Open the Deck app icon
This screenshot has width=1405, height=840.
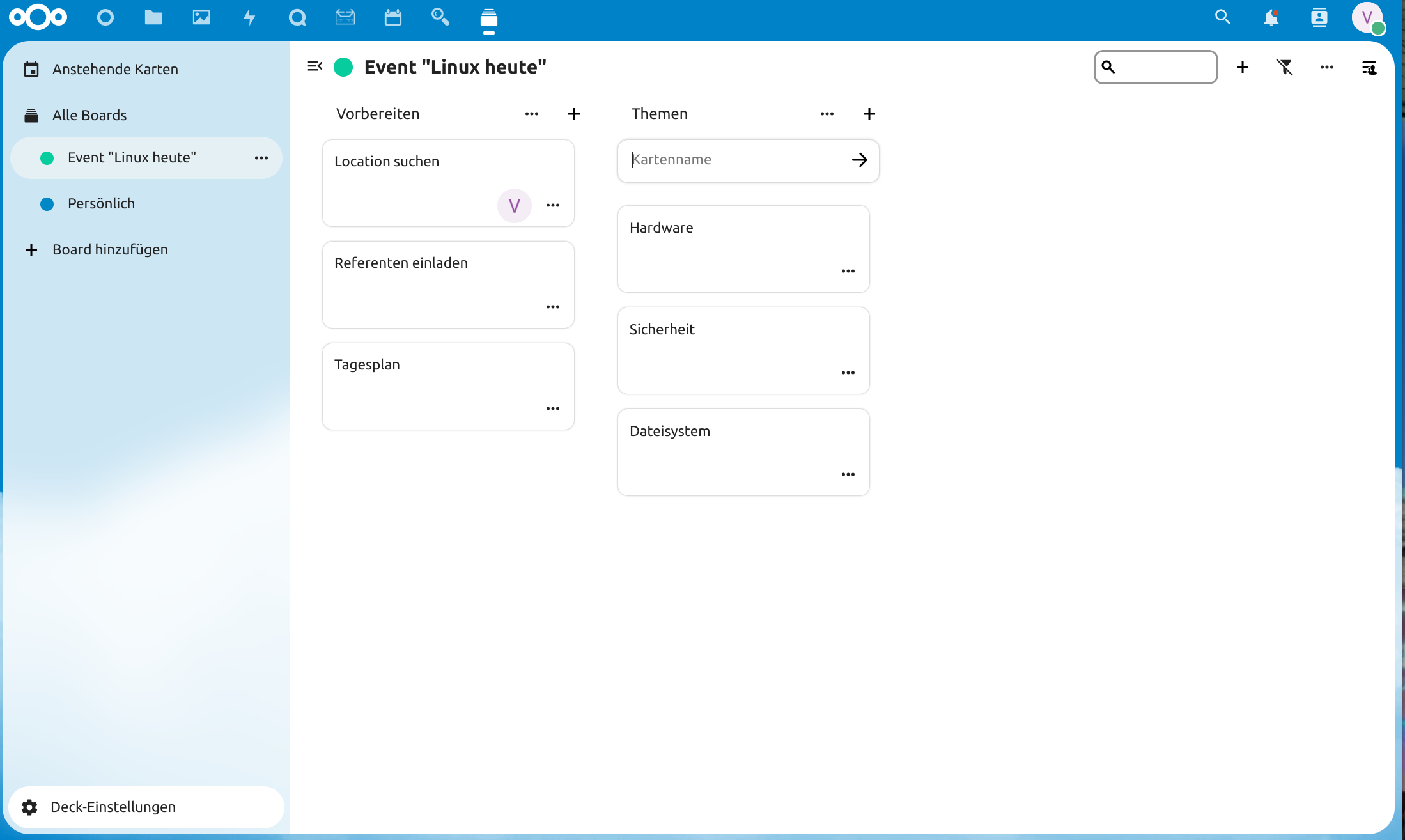[x=489, y=20]
